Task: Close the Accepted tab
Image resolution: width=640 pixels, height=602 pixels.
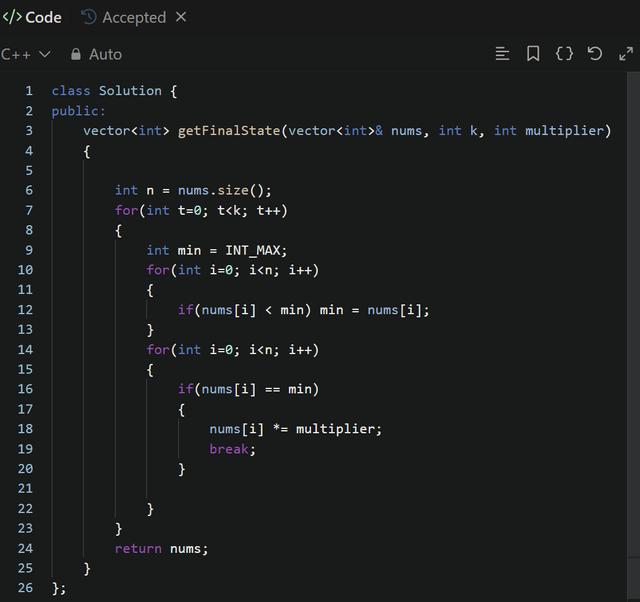Action: [x=181, y=17]
